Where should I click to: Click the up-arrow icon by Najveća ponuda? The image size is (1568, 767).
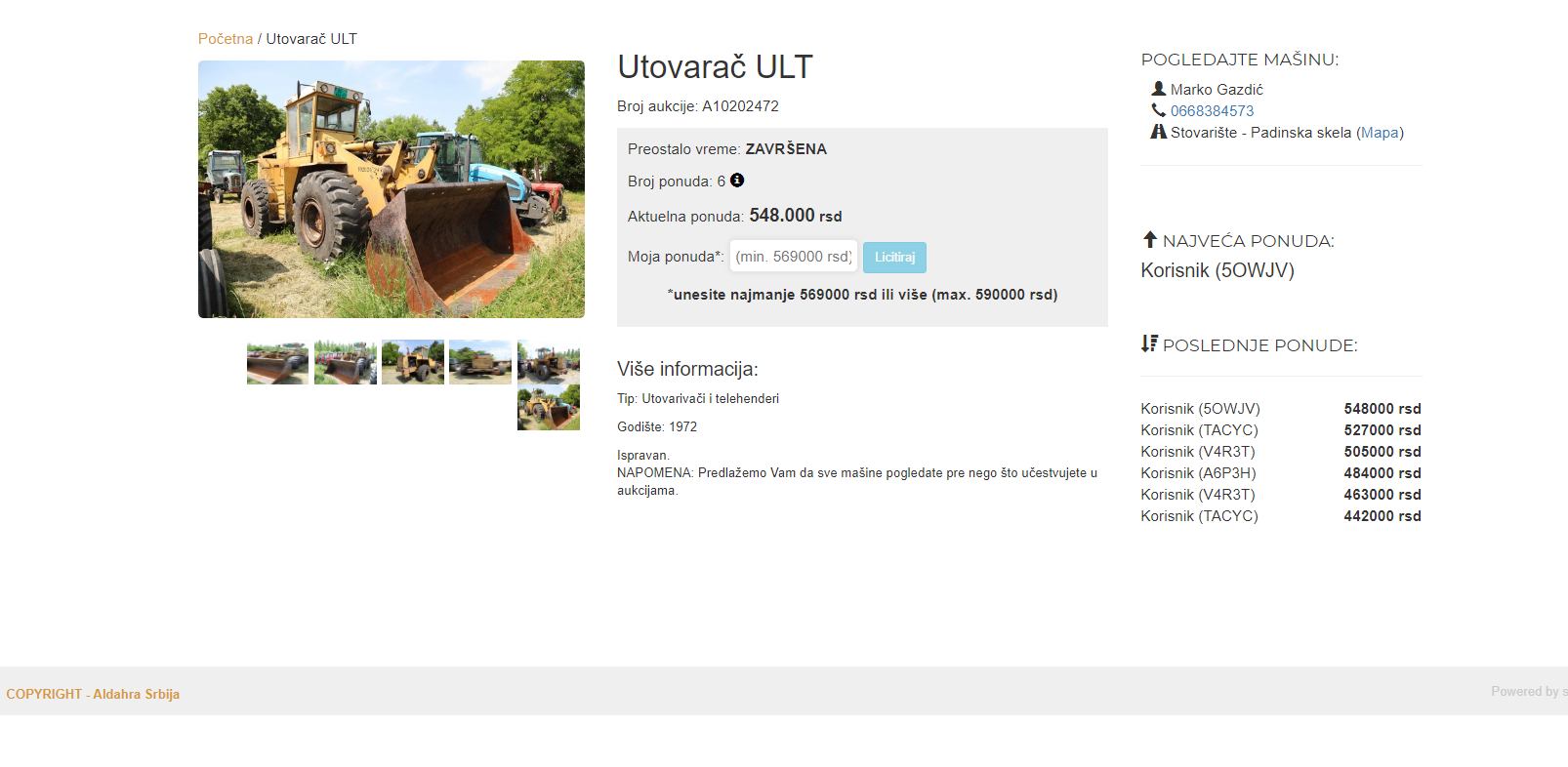1150,240
